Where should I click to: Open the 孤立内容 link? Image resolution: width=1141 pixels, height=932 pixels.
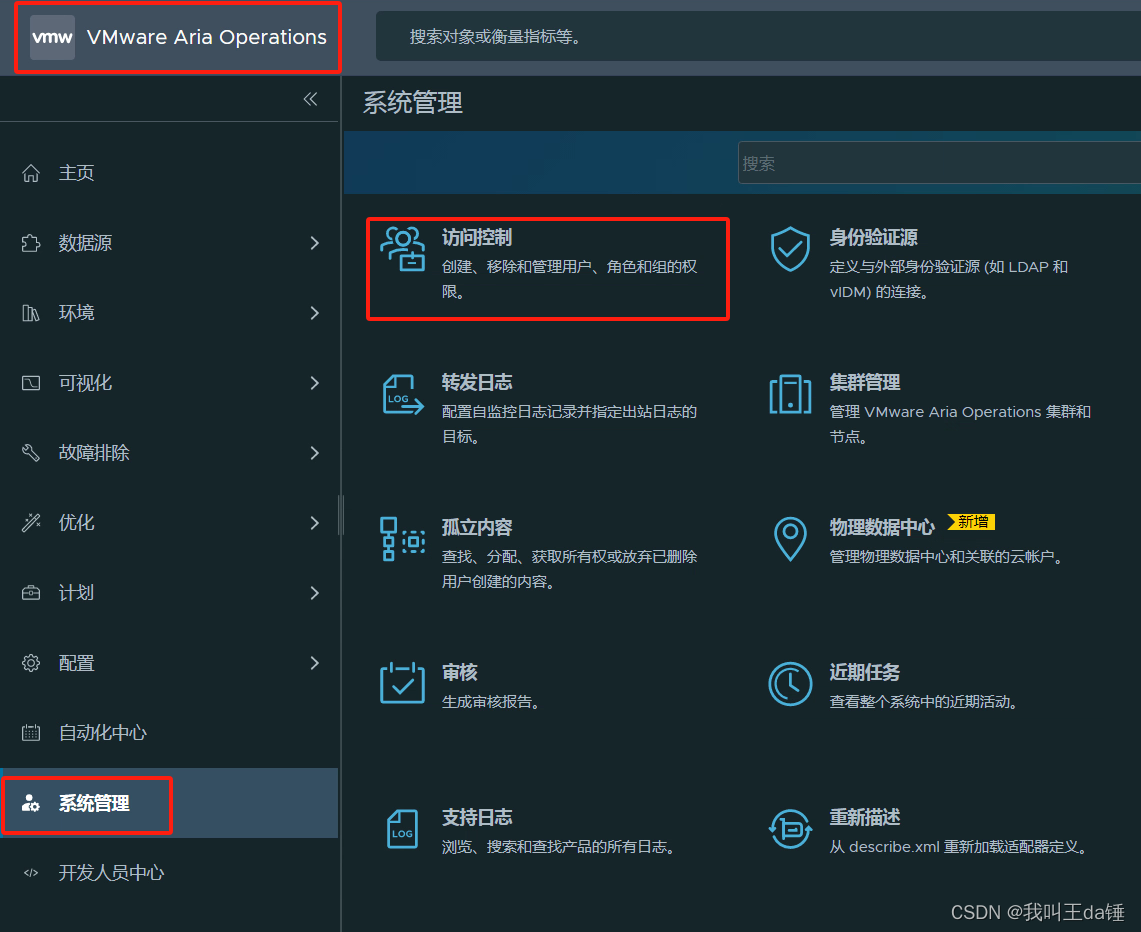point(477,527)
